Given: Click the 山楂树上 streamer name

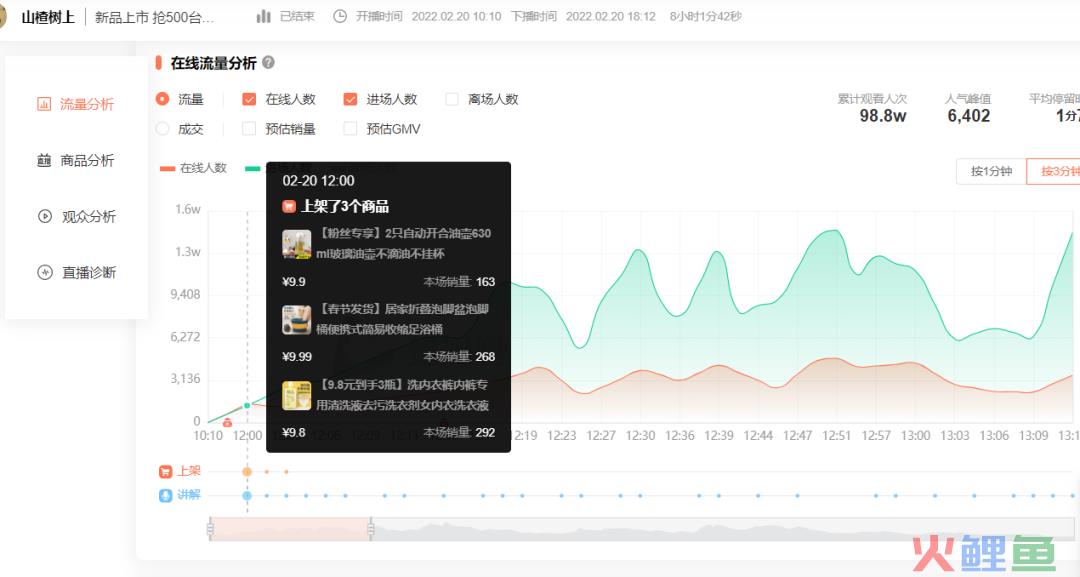Looking at the screenshot, I should (48, 17).
